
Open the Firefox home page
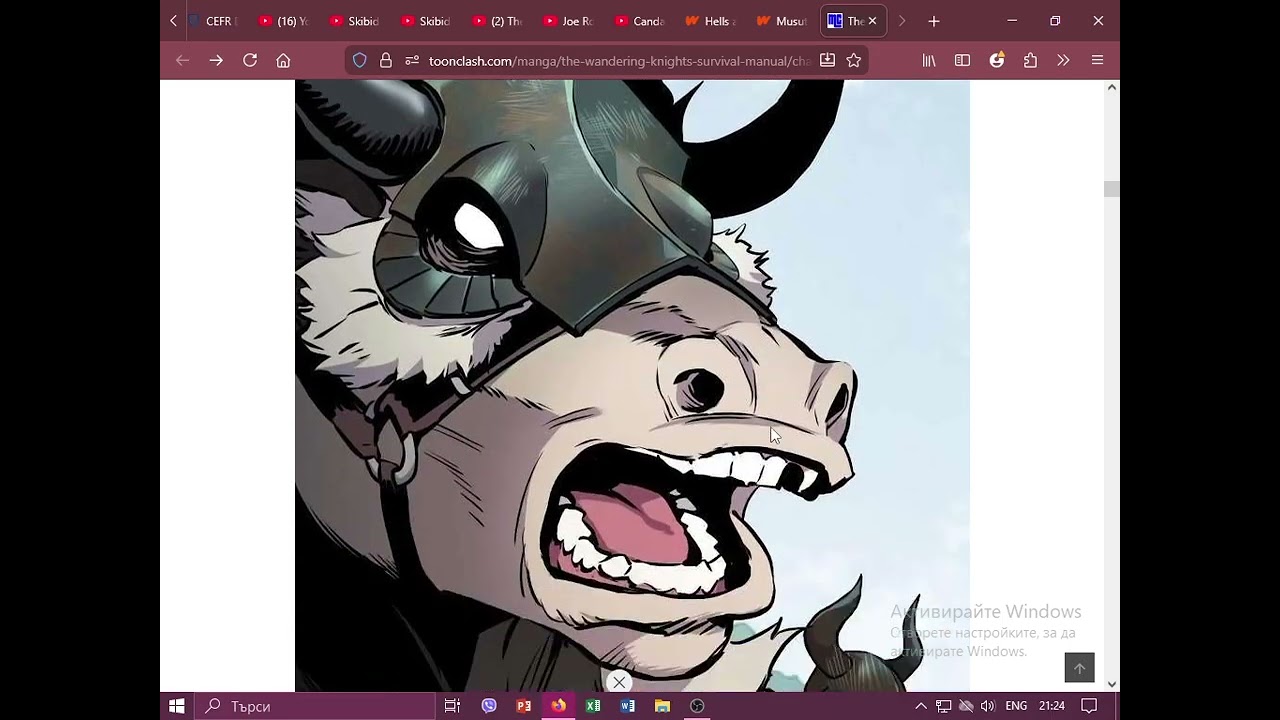coord(283,61)
